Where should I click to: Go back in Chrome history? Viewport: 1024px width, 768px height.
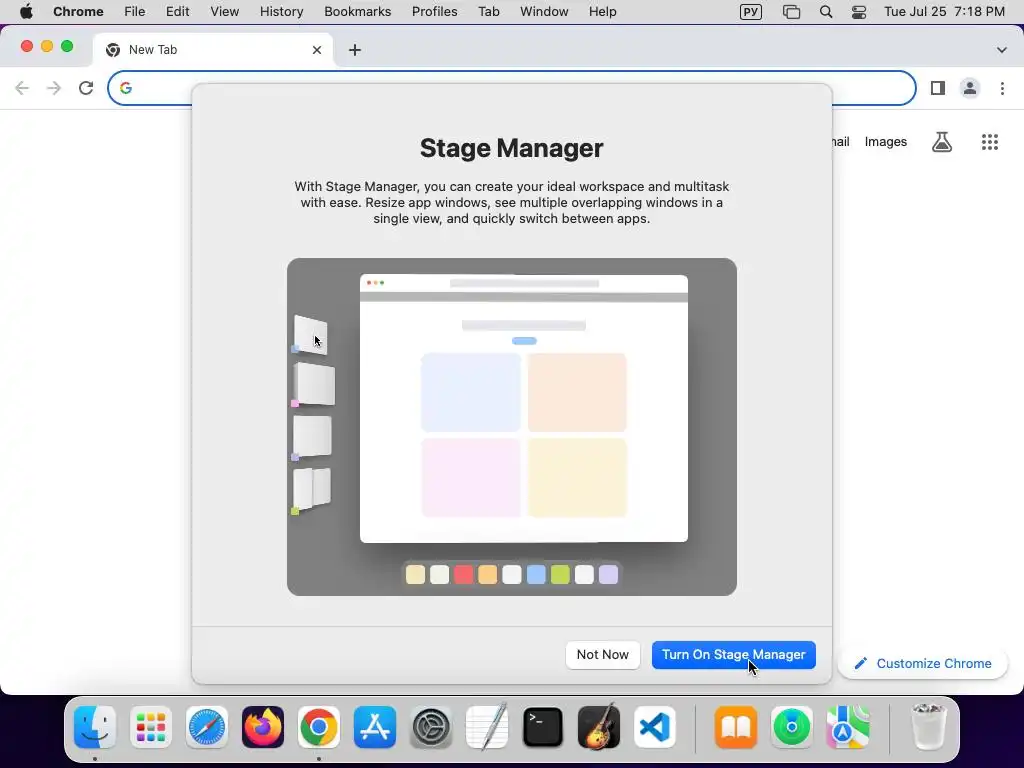click(22, 88)
